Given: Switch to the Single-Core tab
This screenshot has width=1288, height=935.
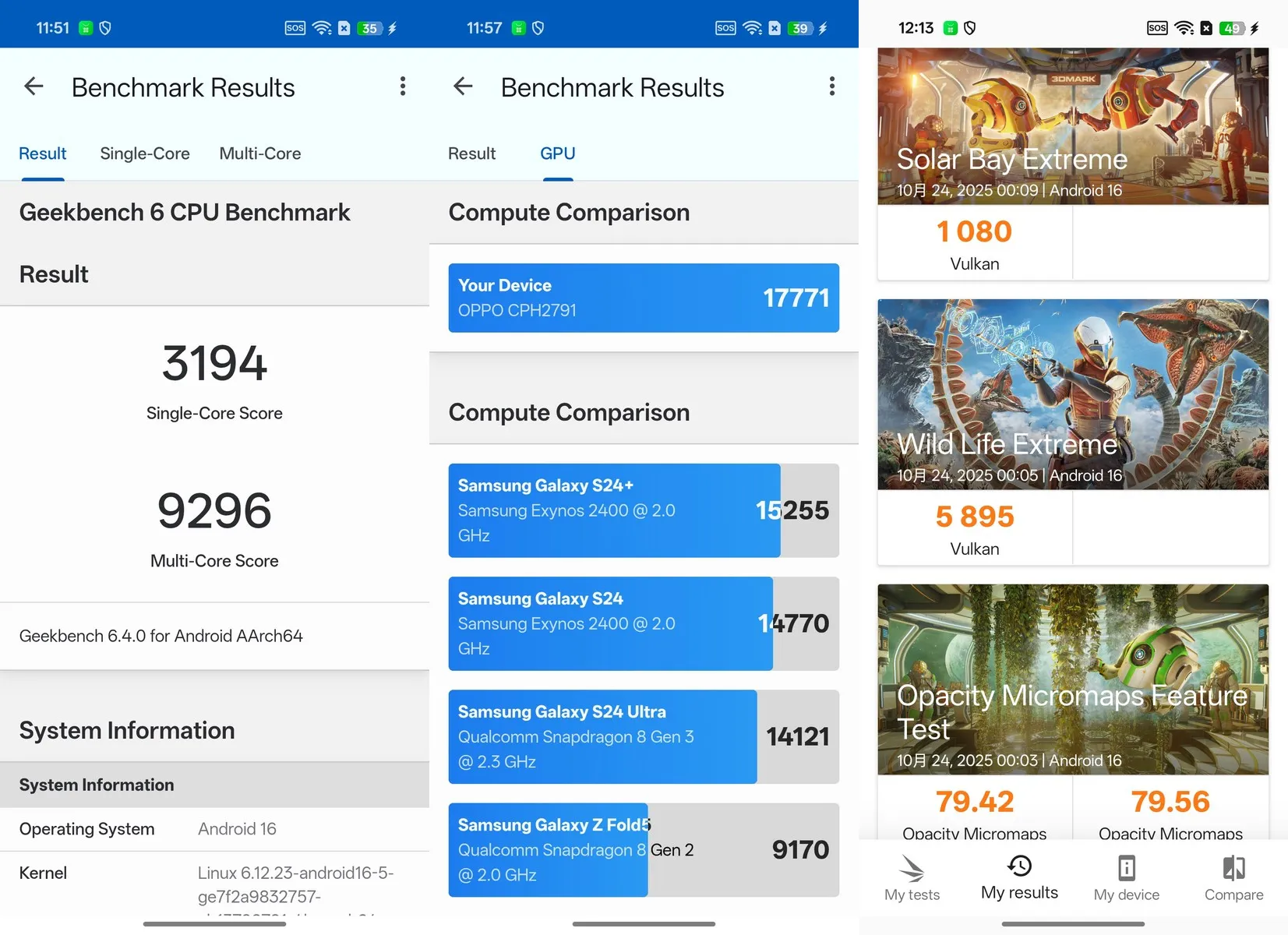Looking at the screenshot, I should (145, 153).
